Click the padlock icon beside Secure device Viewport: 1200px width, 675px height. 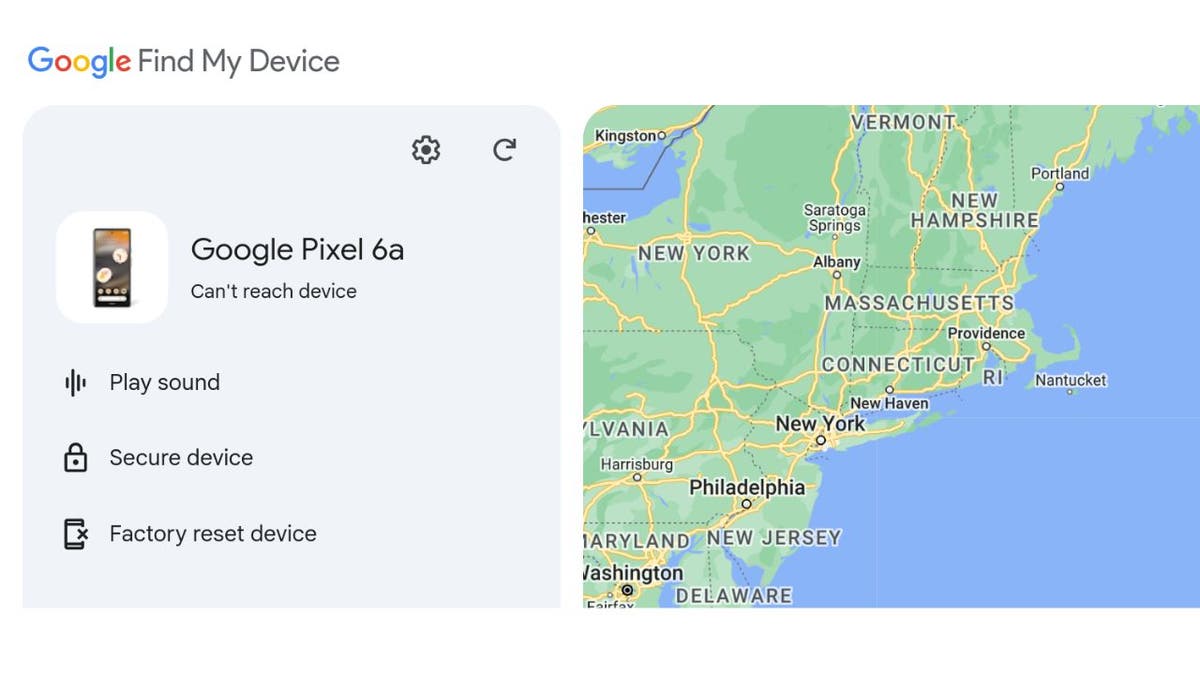point(76,457)
